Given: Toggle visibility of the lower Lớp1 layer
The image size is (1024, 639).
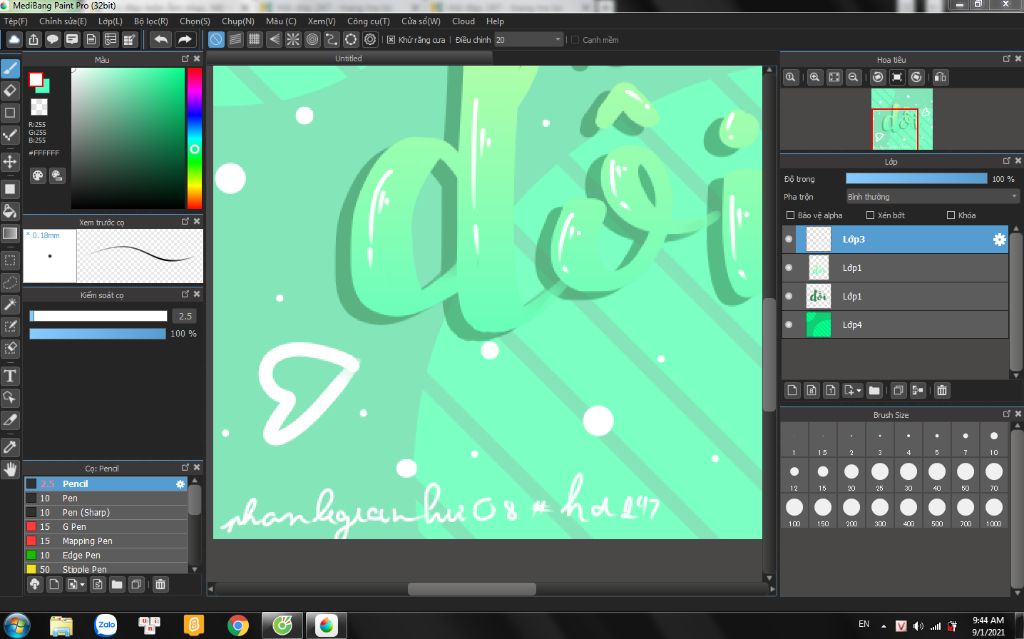Looking at the screenshot, I should click(789, 296).
